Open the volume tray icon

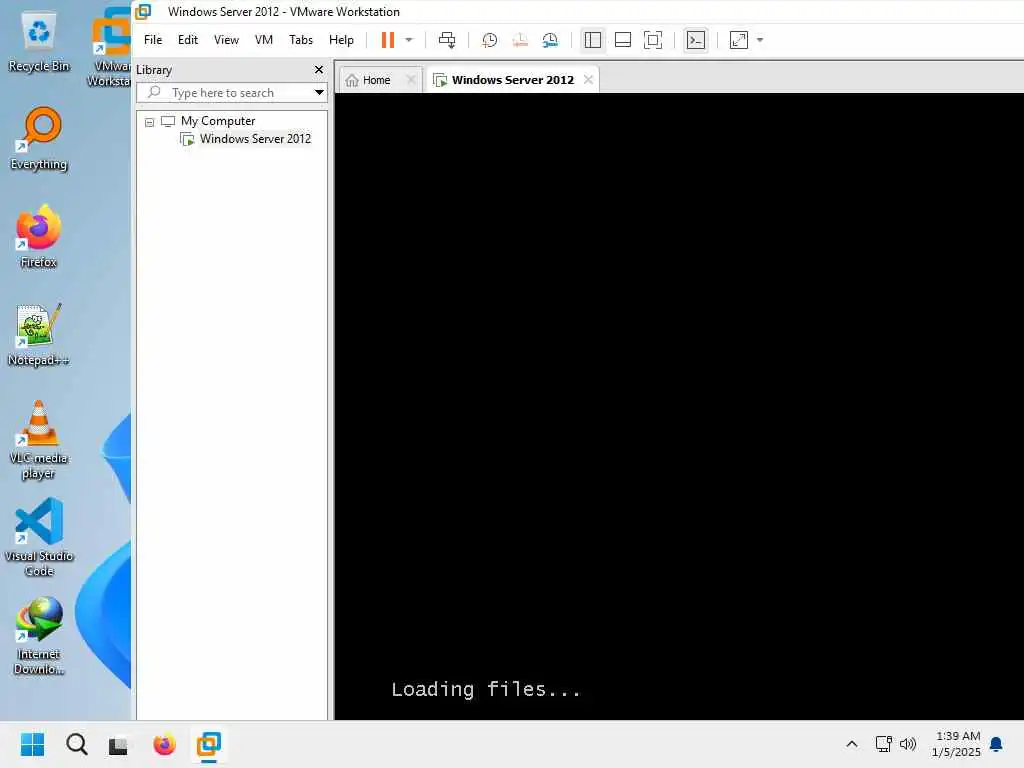point(908,744)
